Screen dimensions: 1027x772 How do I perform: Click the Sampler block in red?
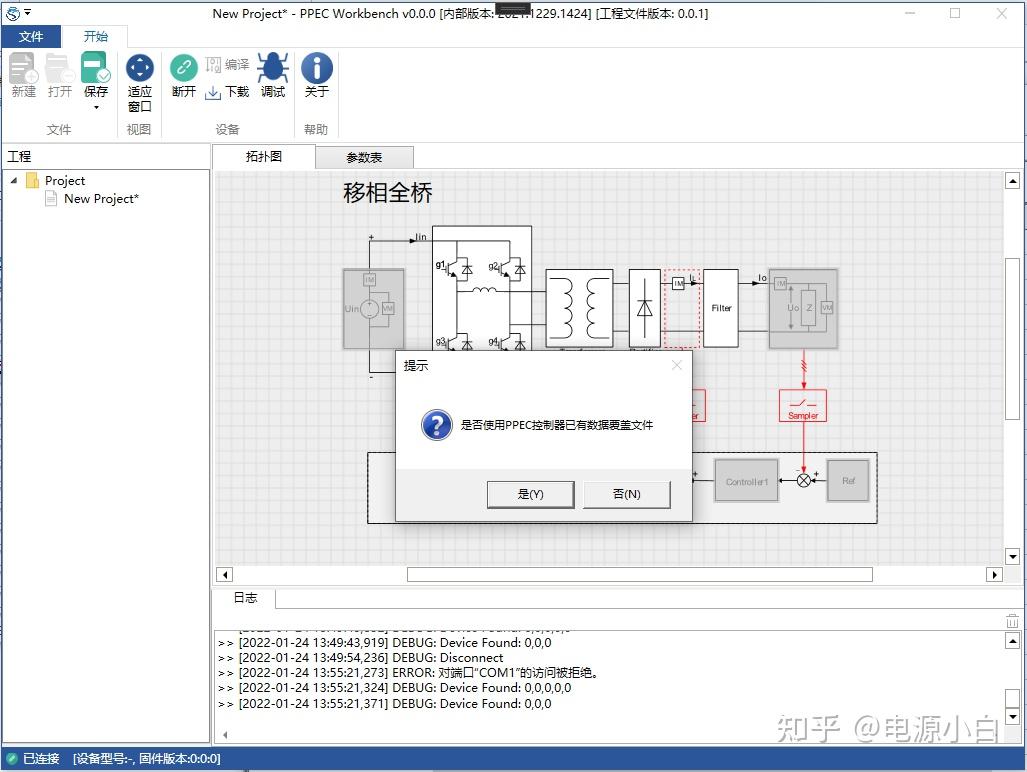pyautogui.click(x=803, y=406)
